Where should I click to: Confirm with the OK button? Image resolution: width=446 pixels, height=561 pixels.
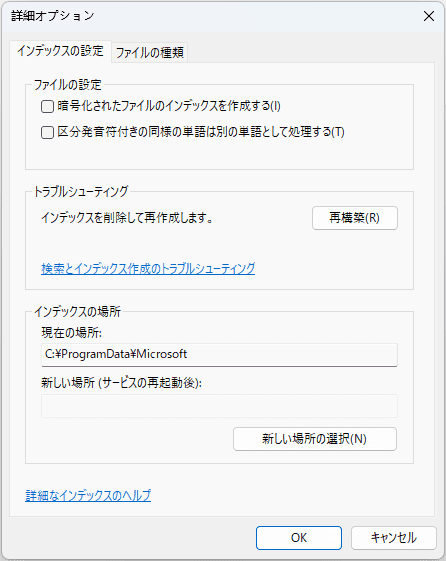299,538
